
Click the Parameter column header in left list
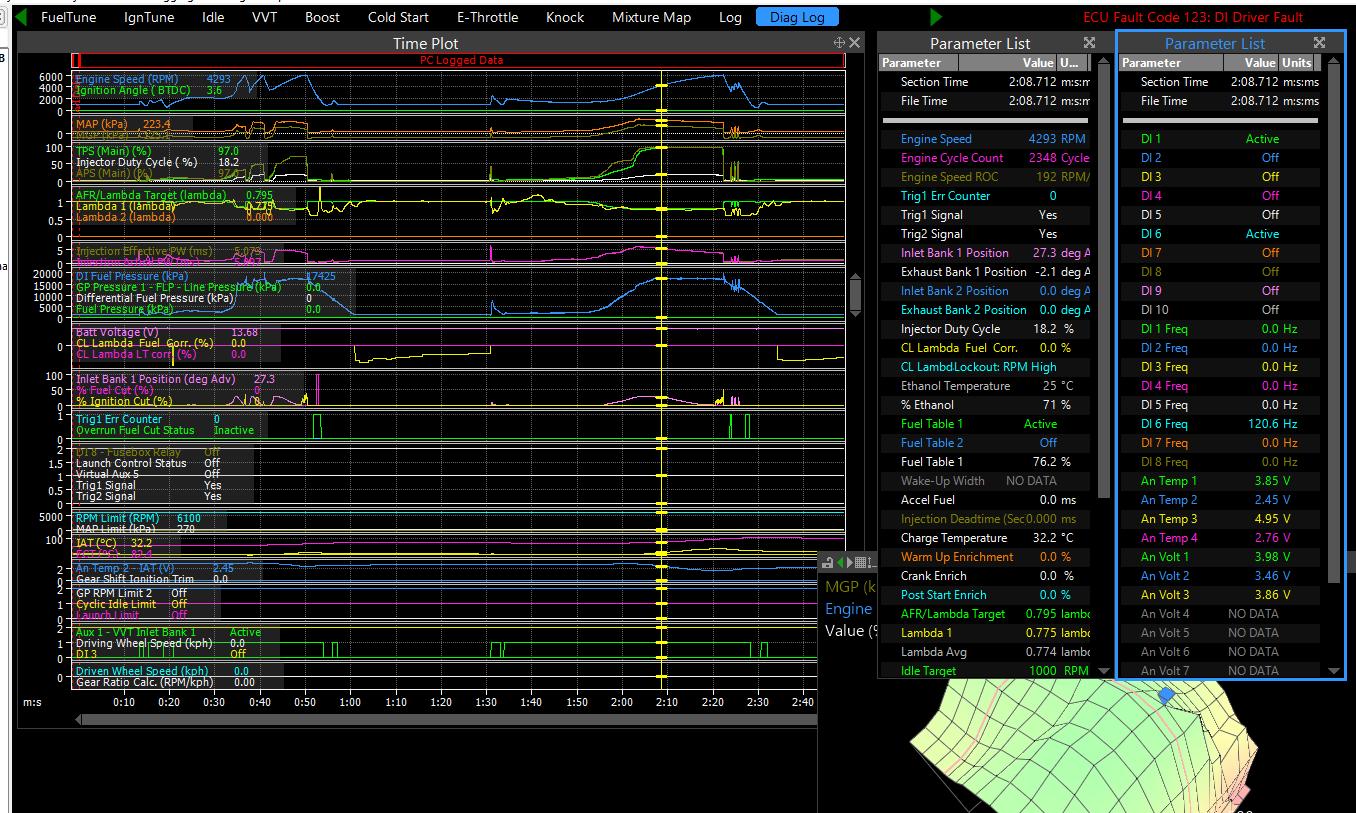coord(912,62)
